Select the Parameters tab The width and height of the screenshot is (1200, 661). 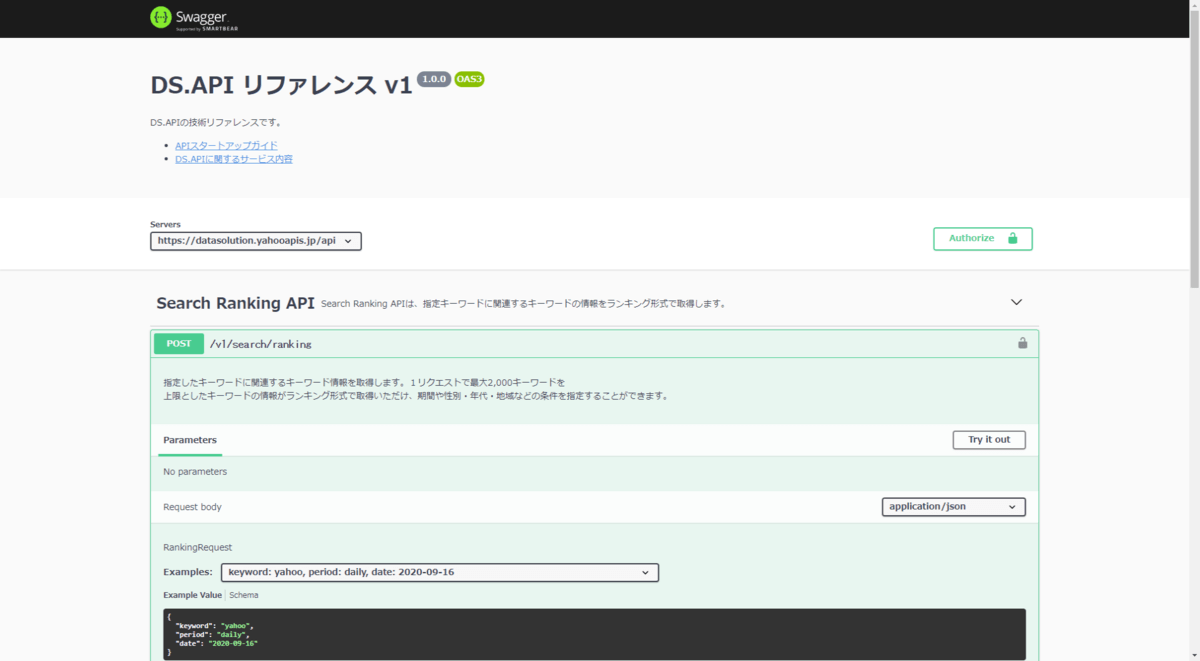[190, 440]
